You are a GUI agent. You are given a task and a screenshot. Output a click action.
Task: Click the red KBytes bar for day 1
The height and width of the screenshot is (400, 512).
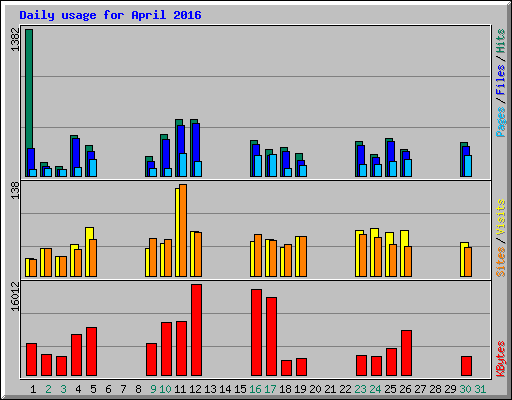(x=31, y=359)
